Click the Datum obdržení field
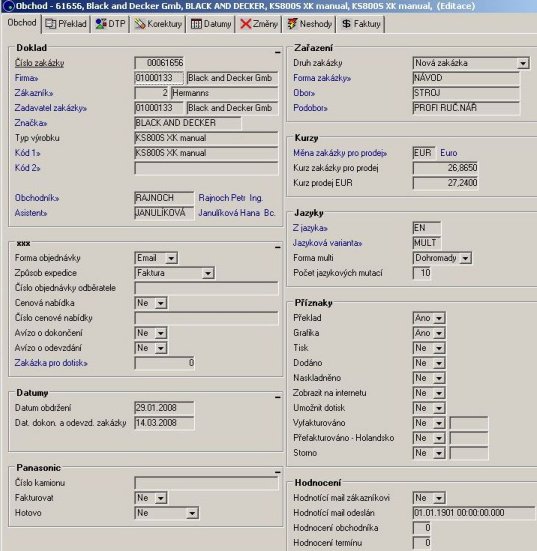 click(x=164, y=408)
